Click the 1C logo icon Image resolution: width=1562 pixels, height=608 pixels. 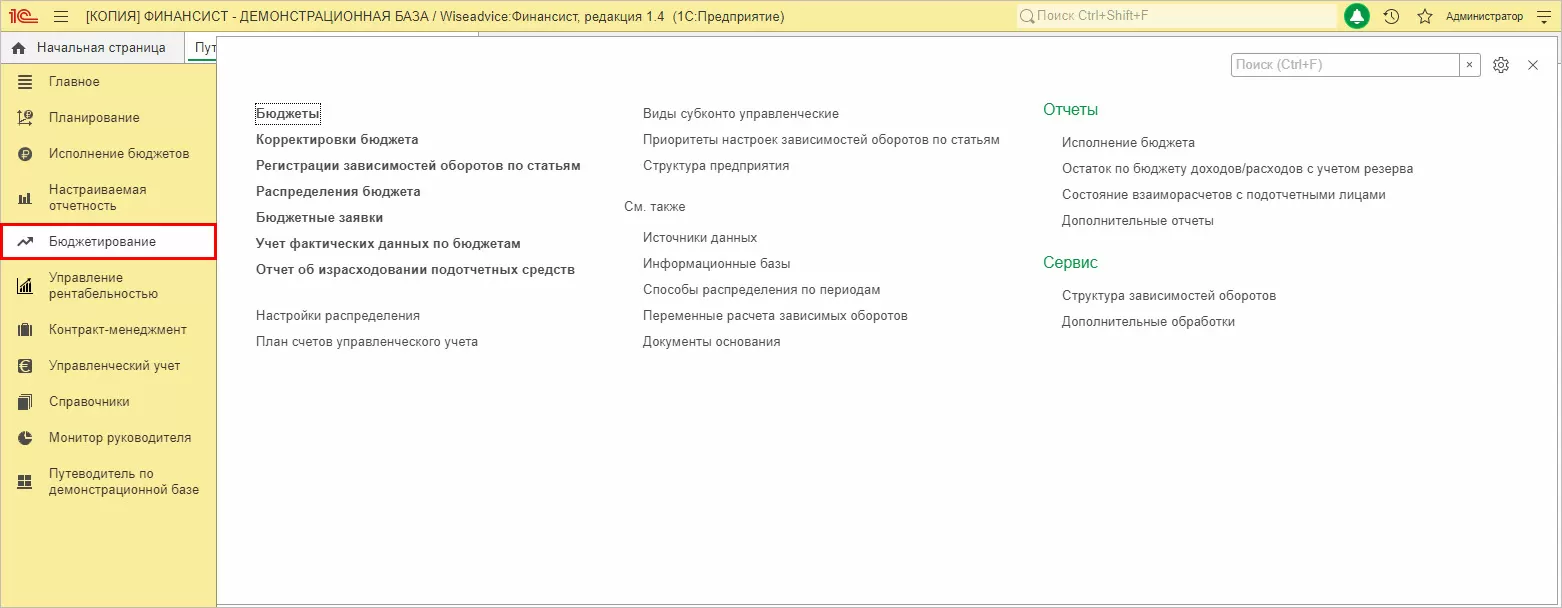(24, 16)
